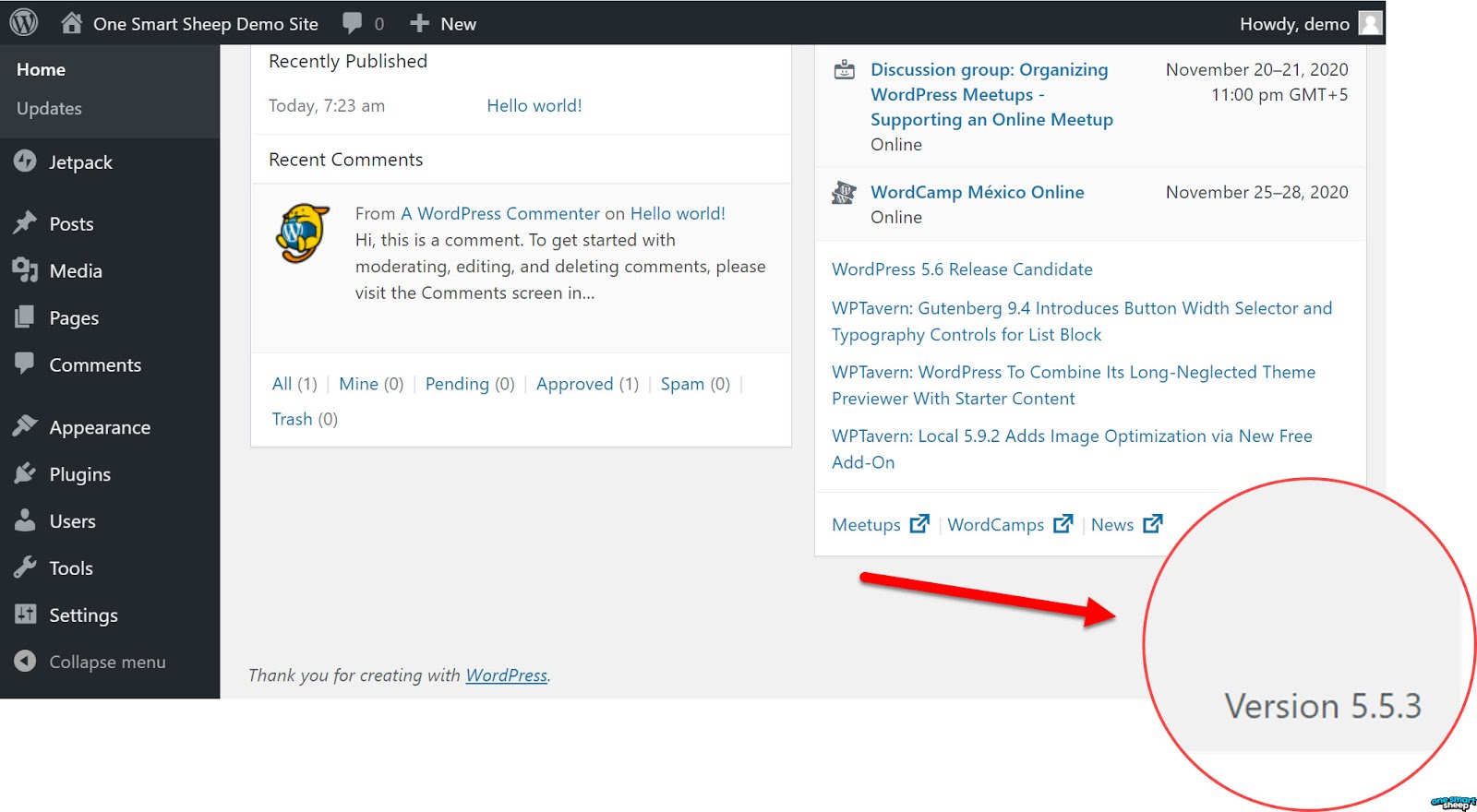Open the Pages menu label
1477x812 pixels.
click(x=74, y=318)
